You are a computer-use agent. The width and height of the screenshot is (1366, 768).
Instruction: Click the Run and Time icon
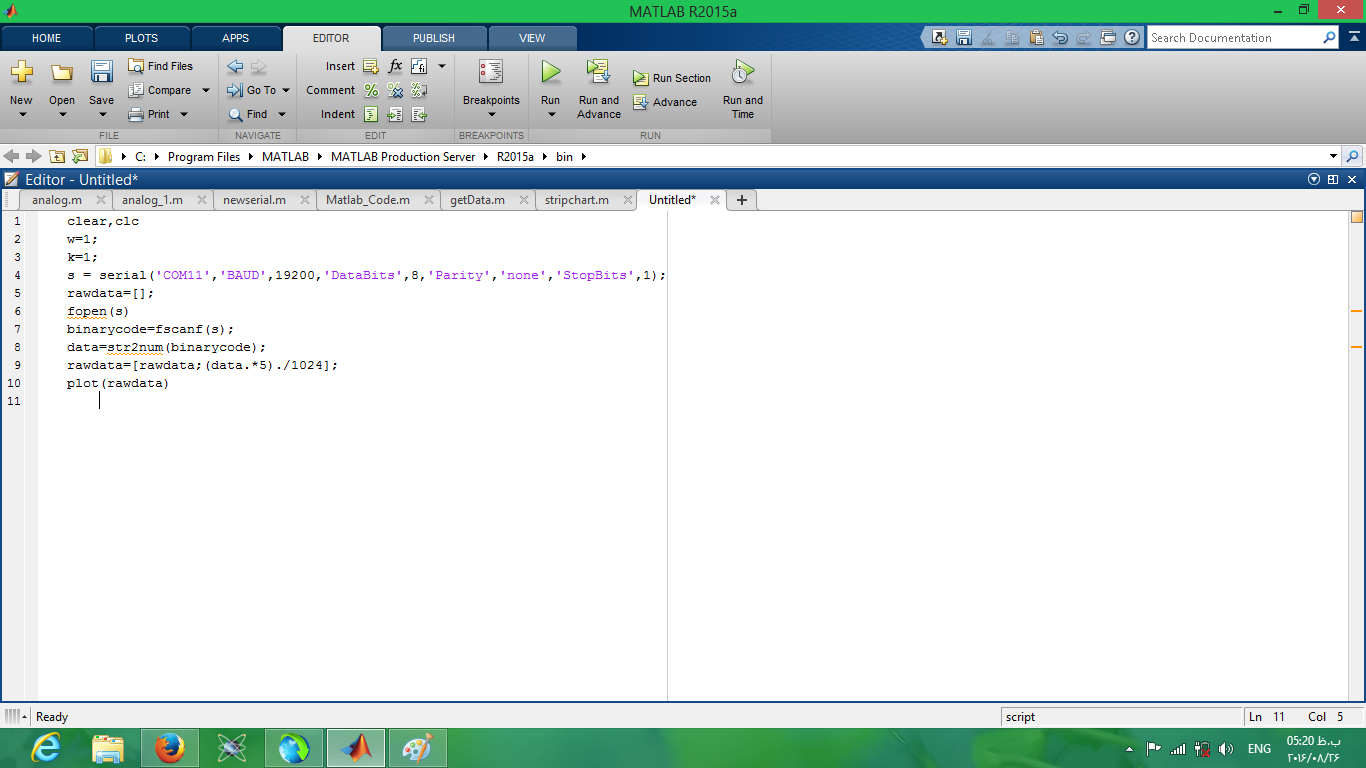[742, 72]
